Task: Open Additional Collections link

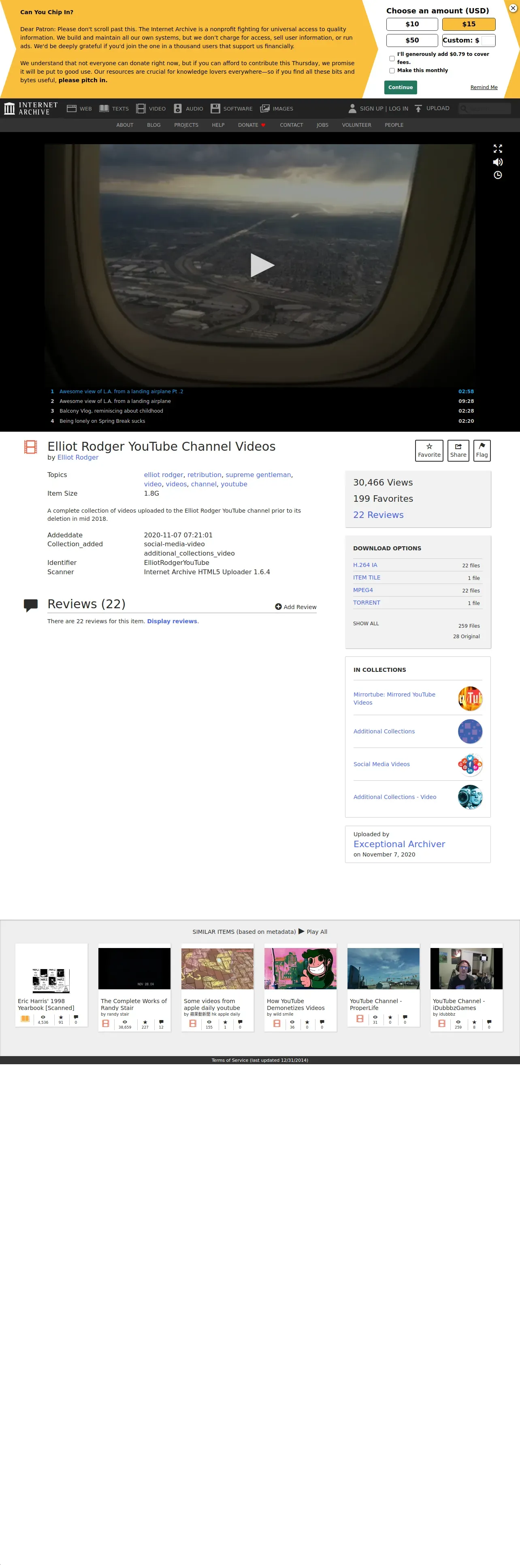Action: 384,732
